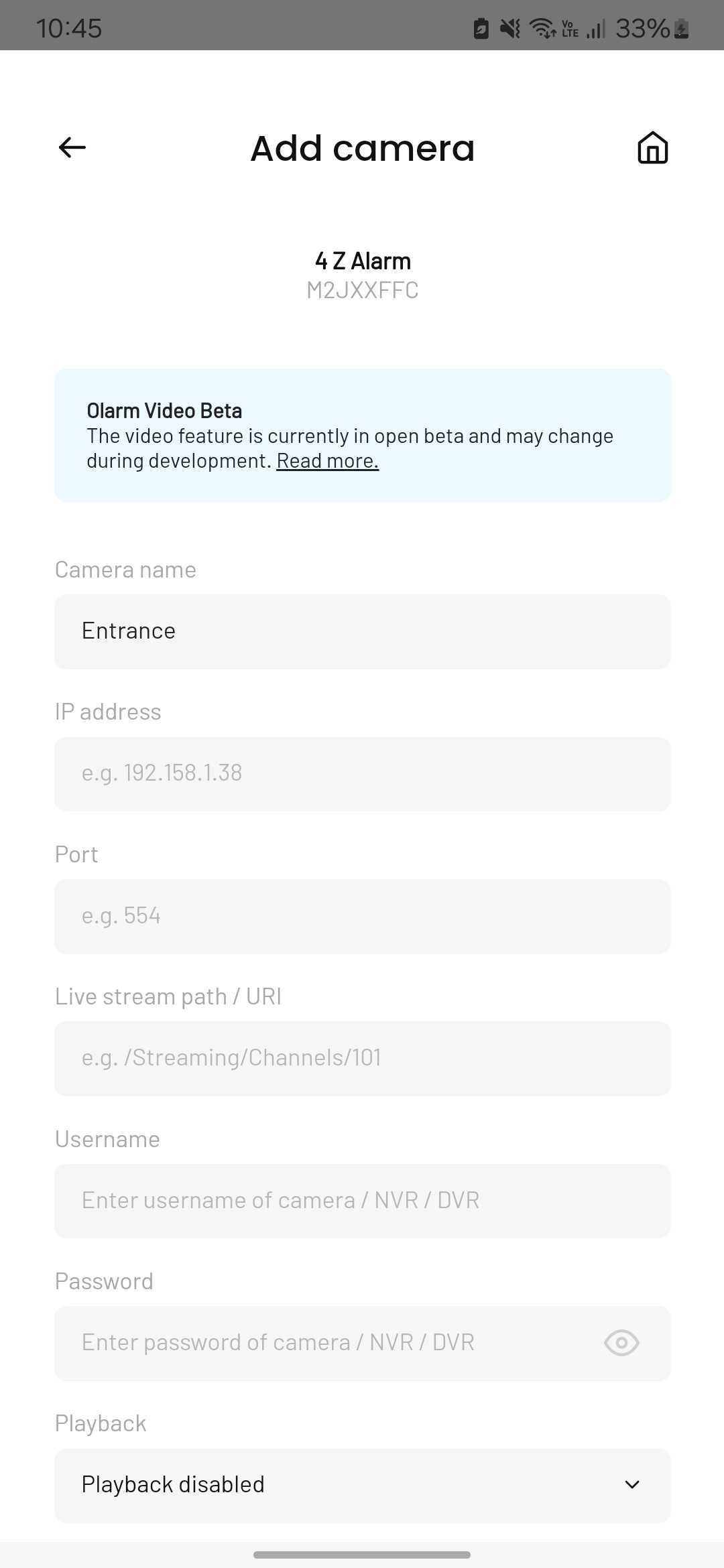
Task: Toggle password visibility eye icon
Action: pyautogui.click(x=621, y=1343)
